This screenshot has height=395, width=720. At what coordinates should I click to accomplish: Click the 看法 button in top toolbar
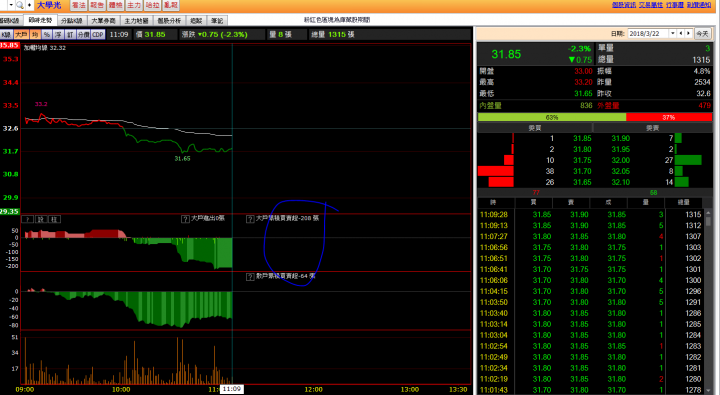(79, 5)
